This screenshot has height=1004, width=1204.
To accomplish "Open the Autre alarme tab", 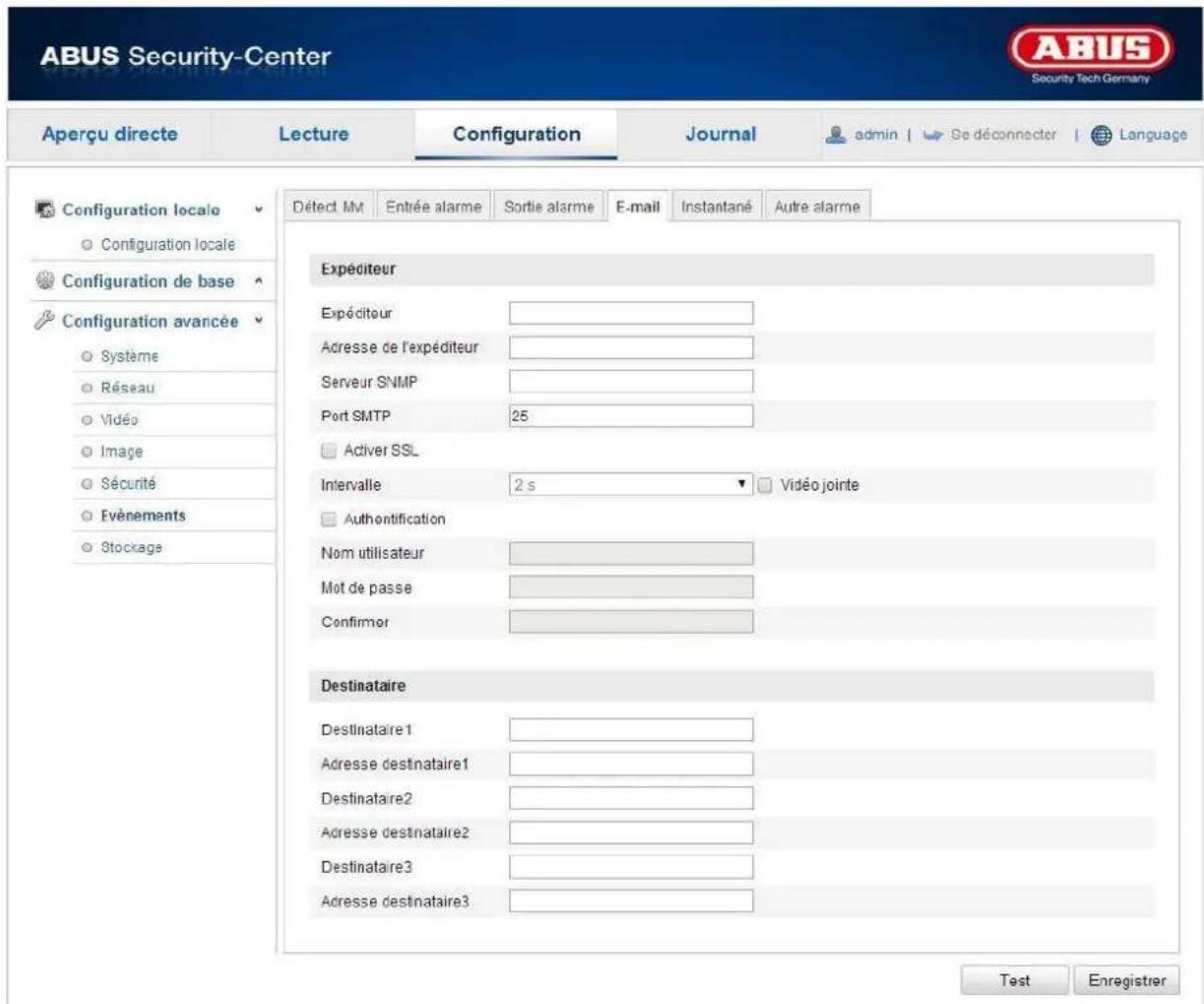I will (817, 207).
